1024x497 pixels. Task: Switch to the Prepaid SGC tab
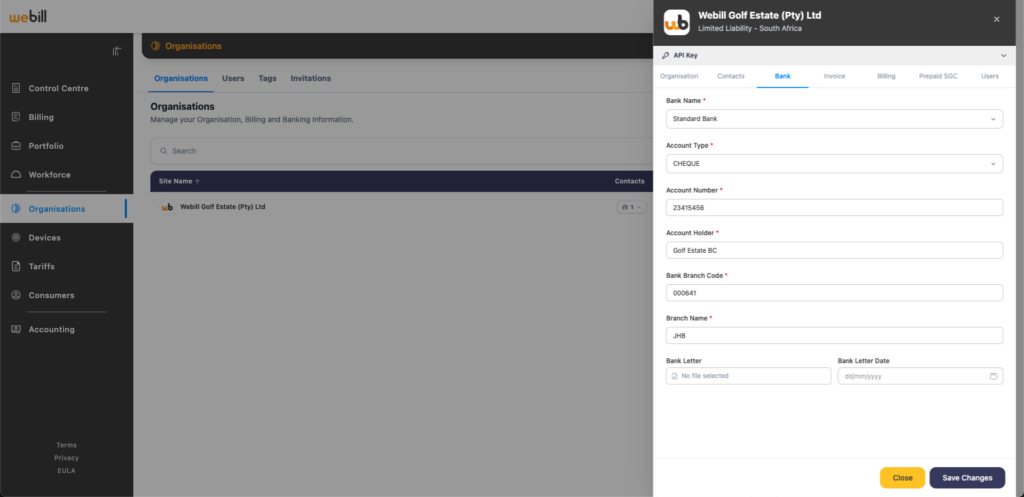(938, 76)
